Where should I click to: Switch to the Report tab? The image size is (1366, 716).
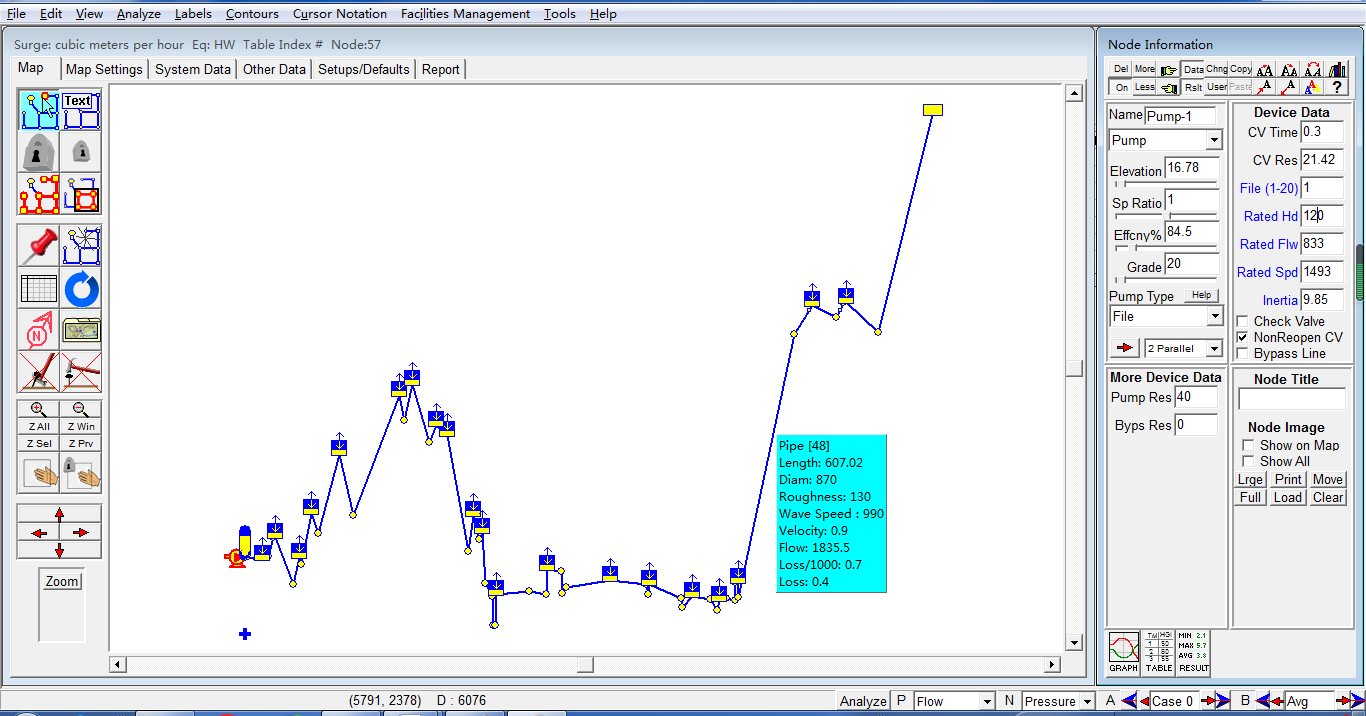tap(441, 69)
